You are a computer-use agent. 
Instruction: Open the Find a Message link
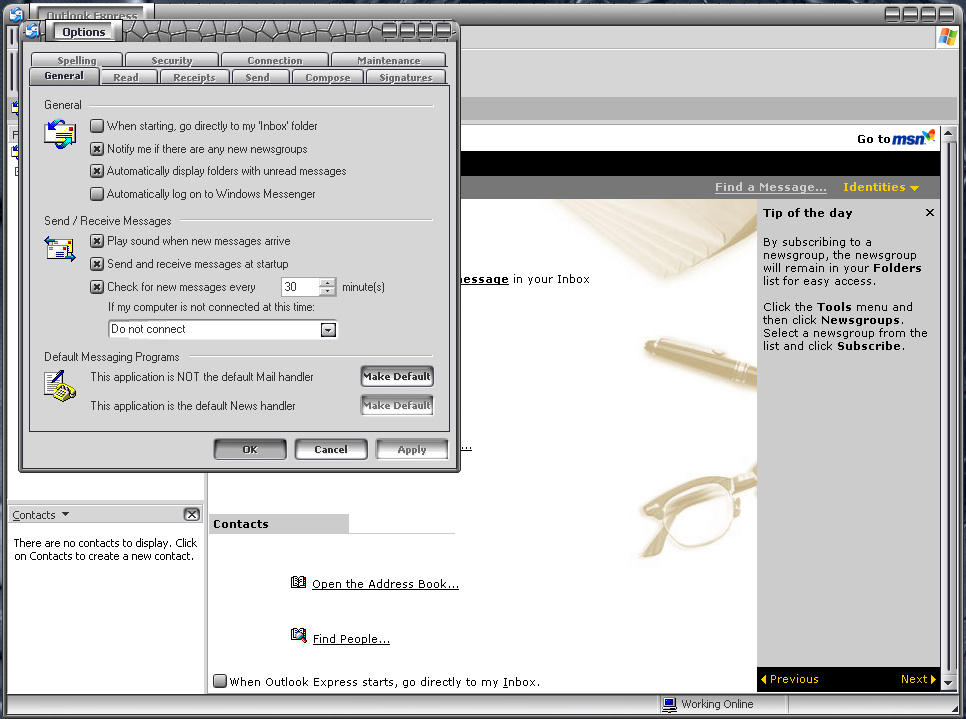771,187
